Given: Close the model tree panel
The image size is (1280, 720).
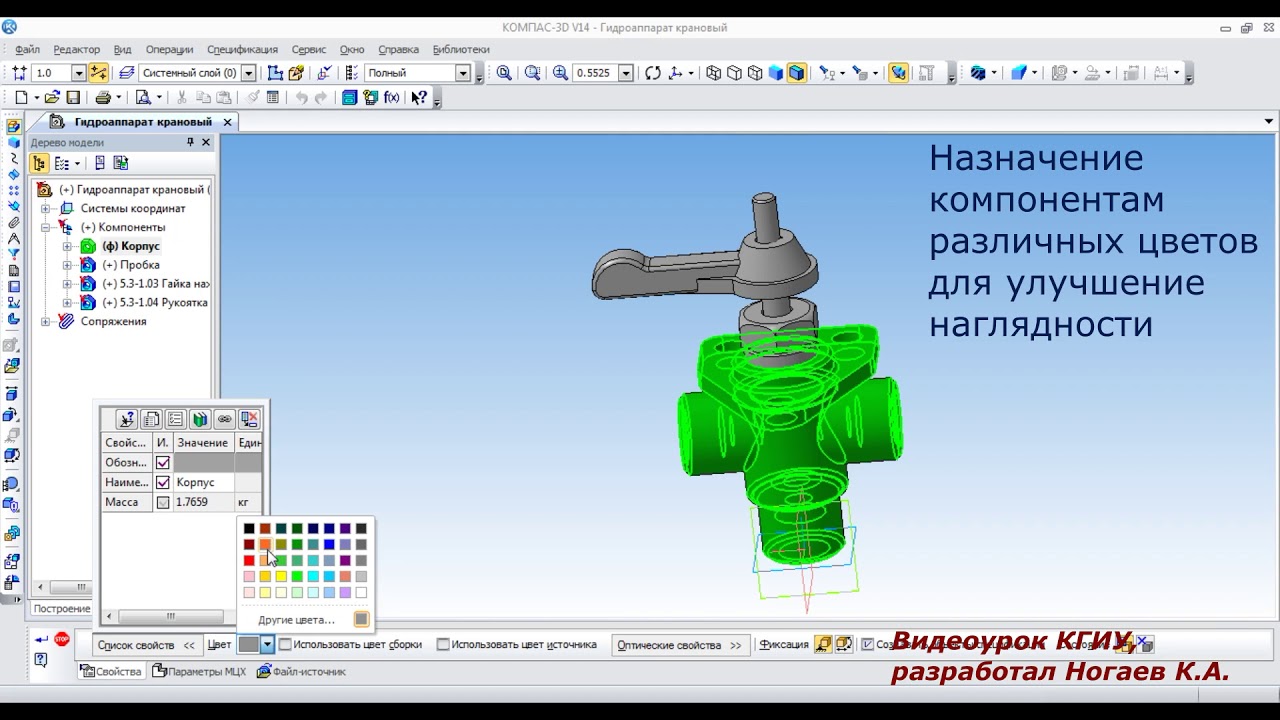Looking at the screenshot, I should tap(206, 142).
